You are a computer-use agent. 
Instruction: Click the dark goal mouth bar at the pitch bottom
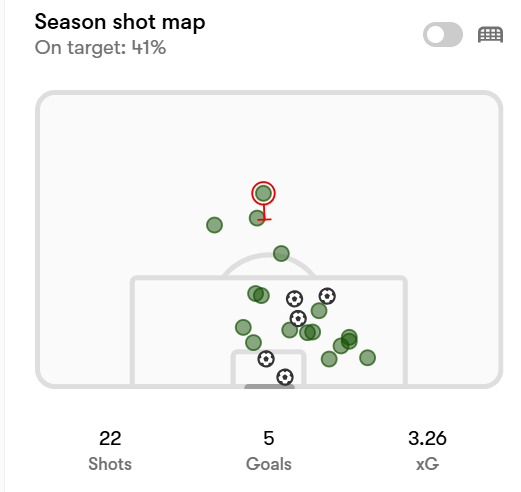(x=269, y=387)
